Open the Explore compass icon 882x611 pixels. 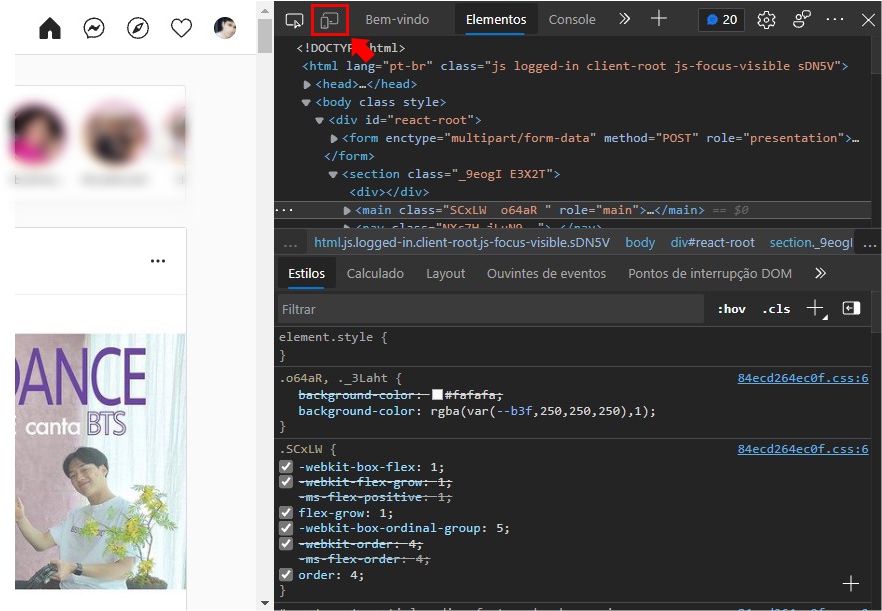tap(138, 28)
